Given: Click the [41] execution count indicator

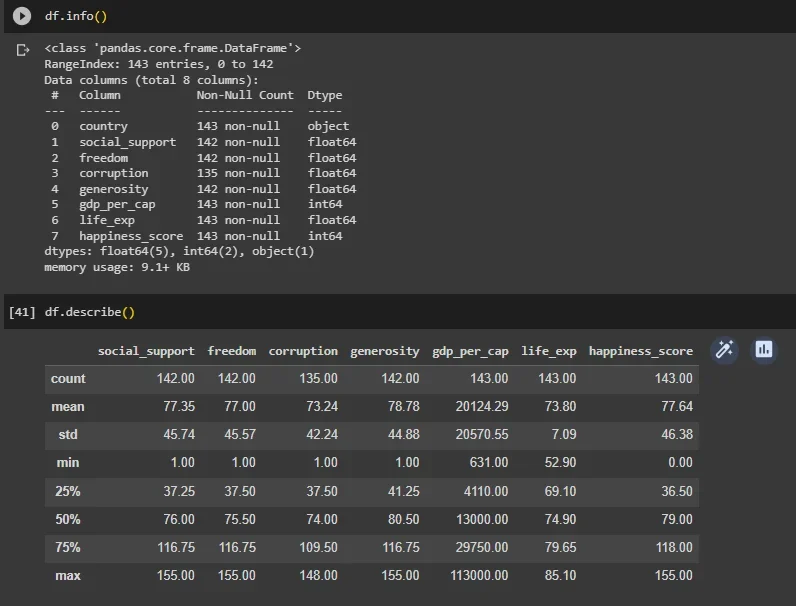Looking at the screenshot, I should click(x=22, y=312).
